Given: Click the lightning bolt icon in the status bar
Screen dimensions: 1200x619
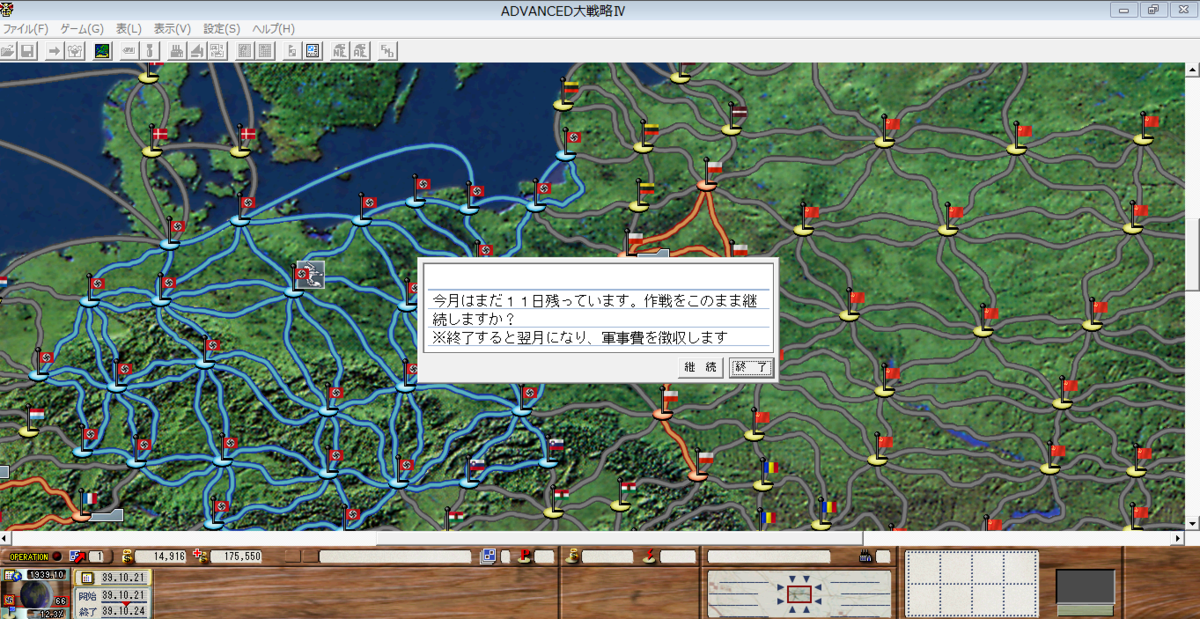Looking at the screenshot, I should coord(650,556).
